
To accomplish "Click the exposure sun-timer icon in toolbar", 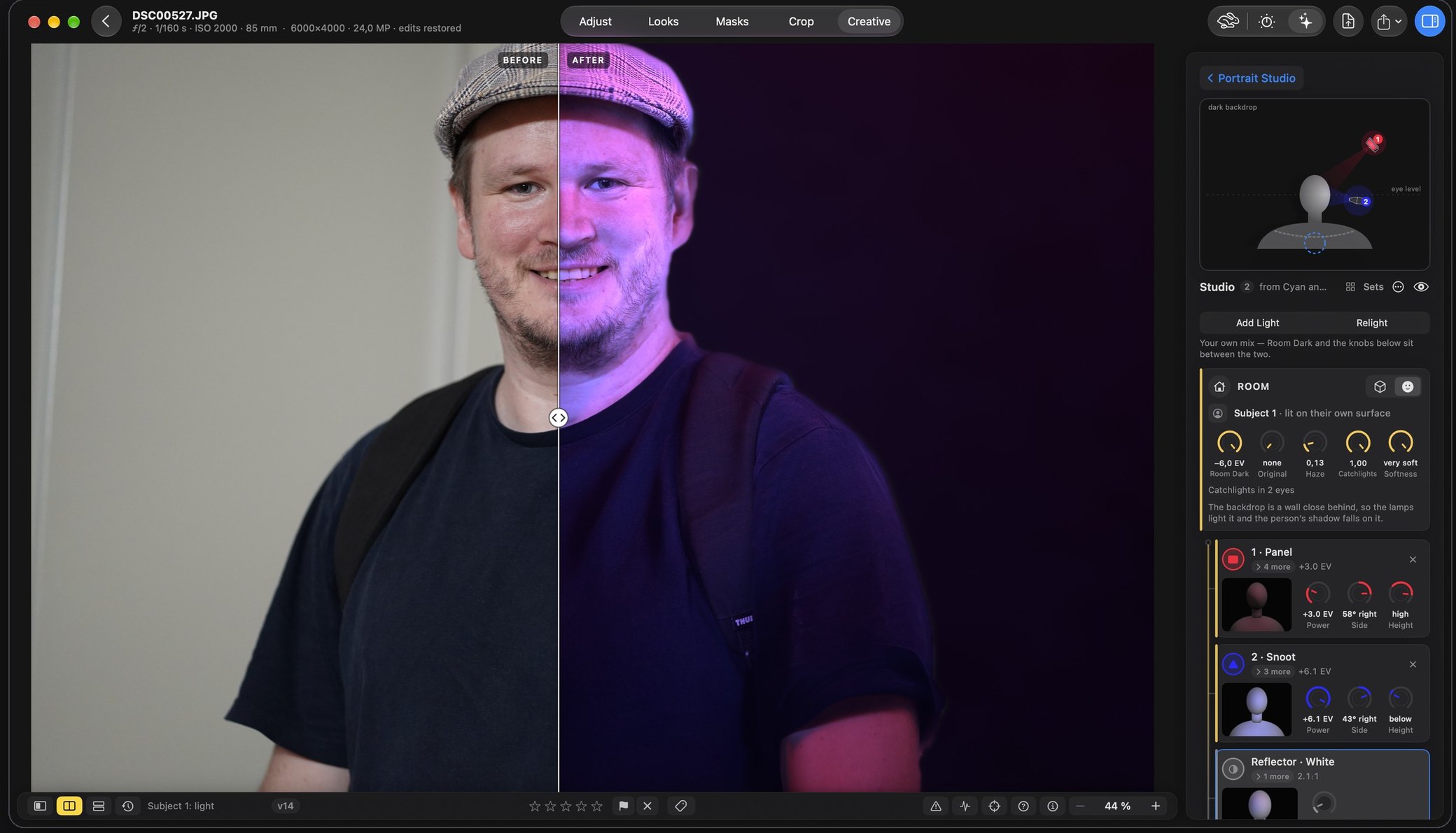I will (1266, 21).
